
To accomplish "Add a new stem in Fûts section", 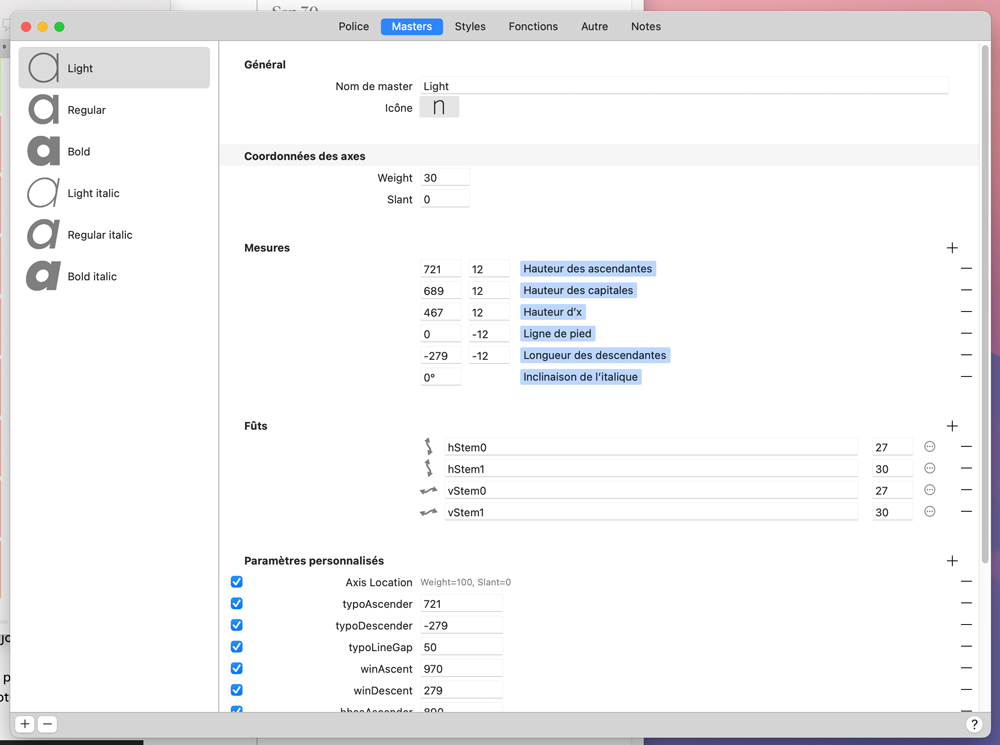I will 952,426.
